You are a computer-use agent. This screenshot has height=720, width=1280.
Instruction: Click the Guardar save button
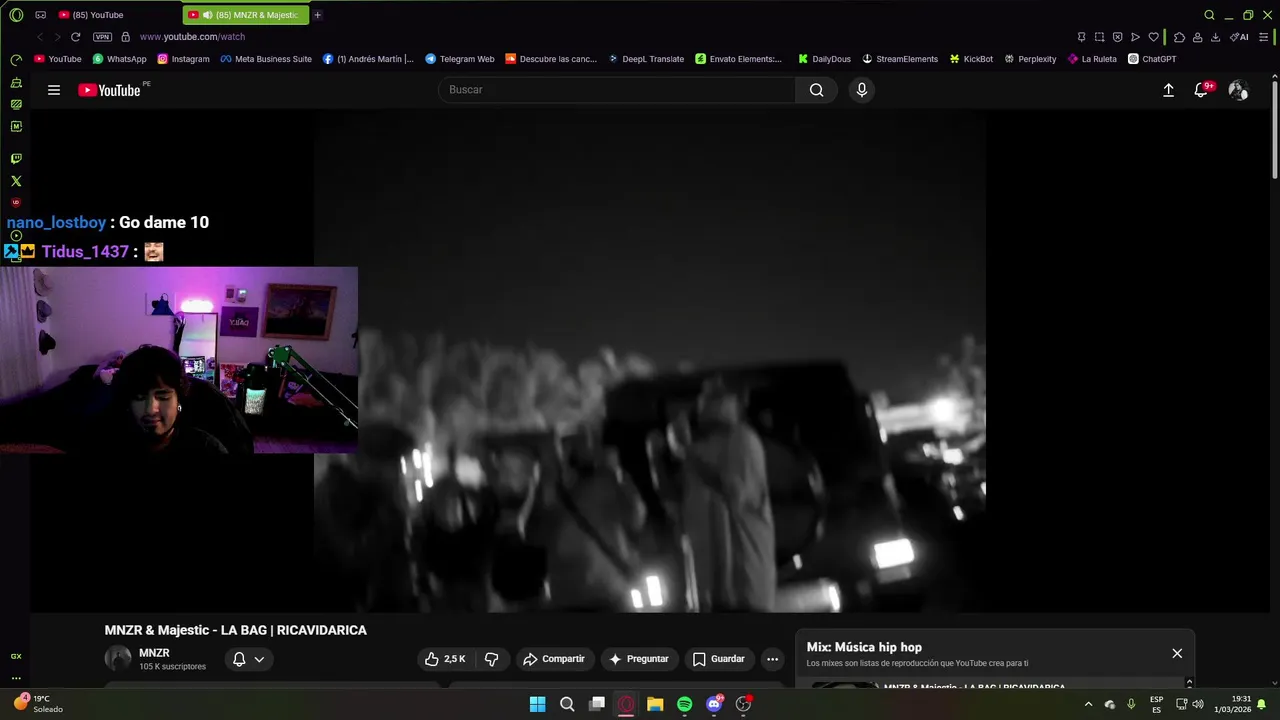[x=718, y=659]
